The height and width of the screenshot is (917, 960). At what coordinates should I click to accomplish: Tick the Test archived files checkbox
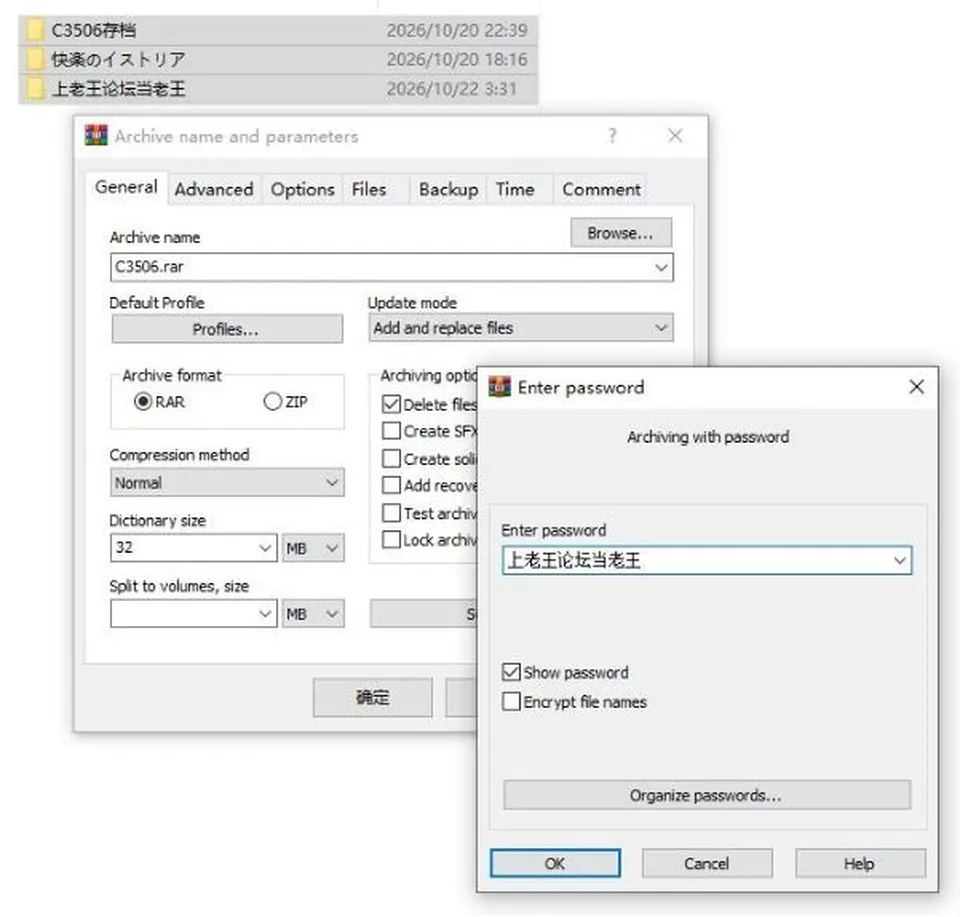(391, 513)
